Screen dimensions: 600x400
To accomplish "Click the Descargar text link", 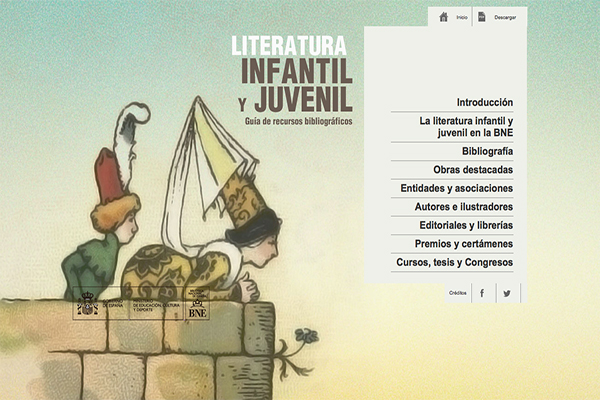I will 505,18.
